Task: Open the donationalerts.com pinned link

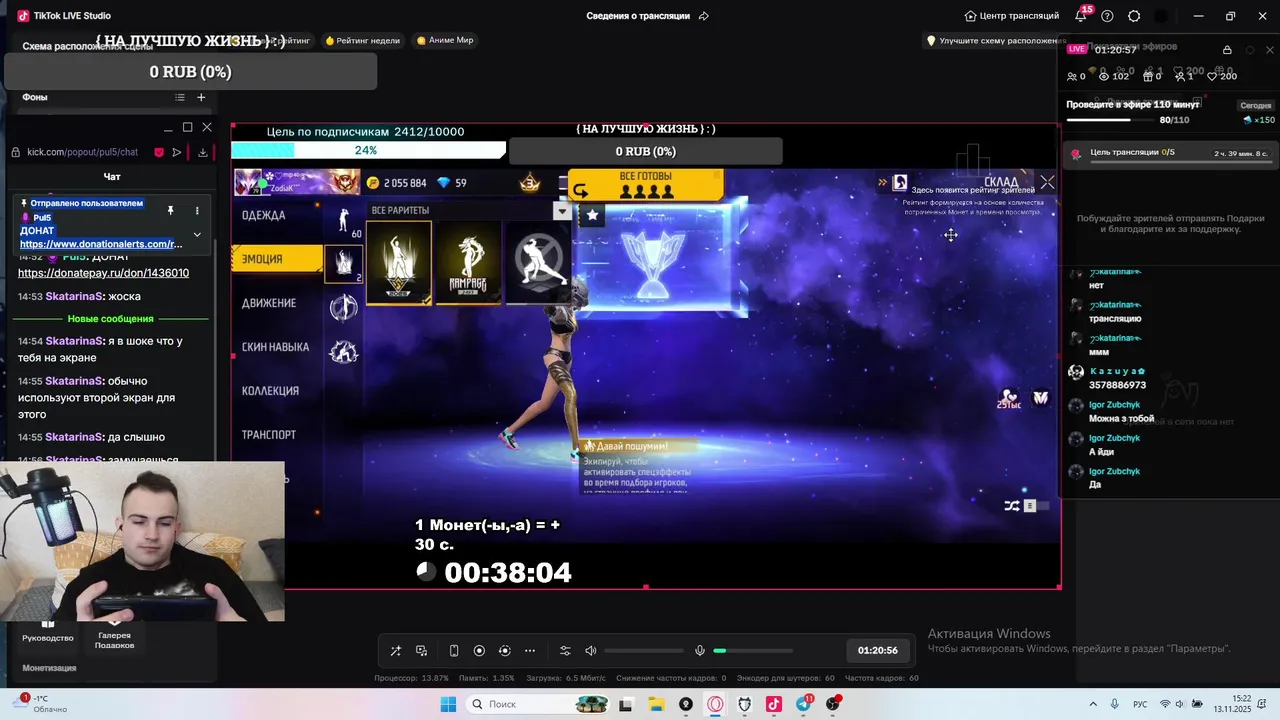Action: pyautogui.click(x=101, y=244)
